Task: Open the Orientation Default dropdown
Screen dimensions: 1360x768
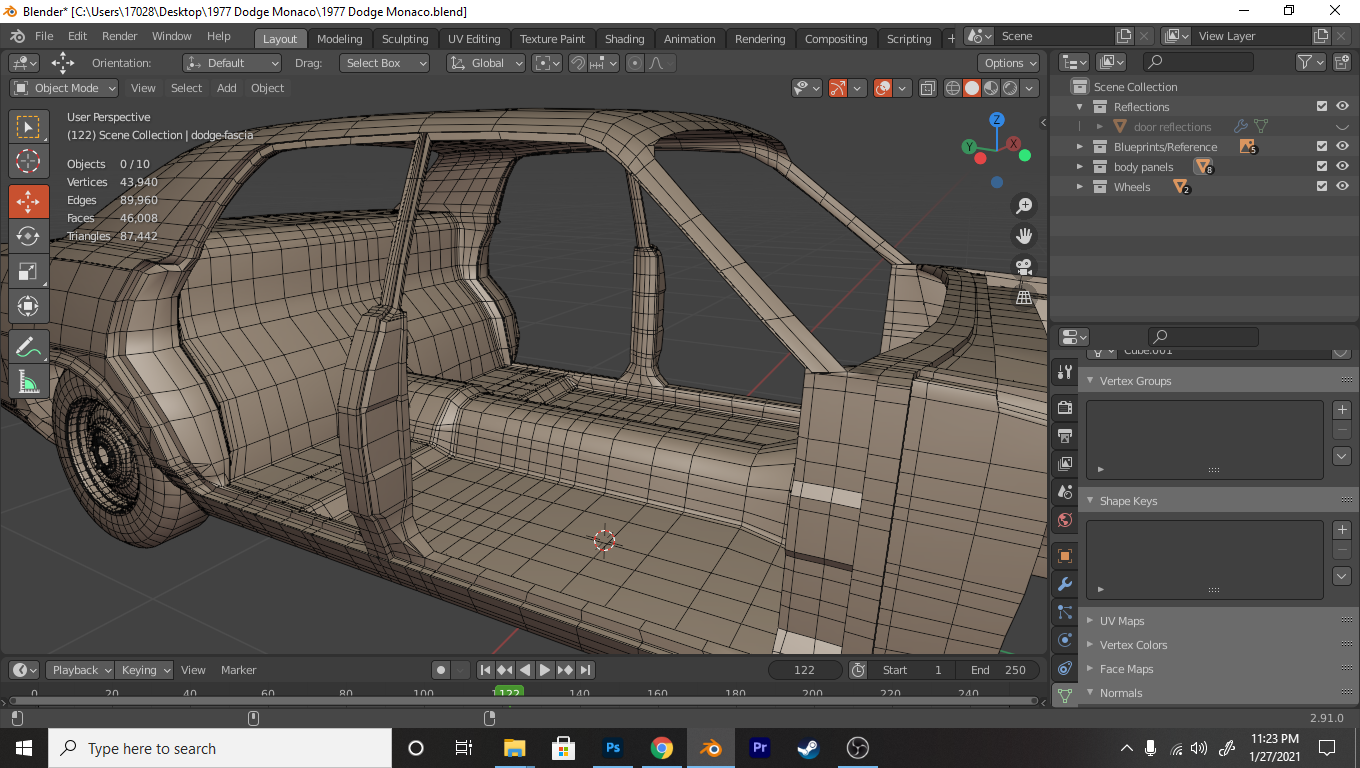Action: pyautogui.click(x=232, y=63)
